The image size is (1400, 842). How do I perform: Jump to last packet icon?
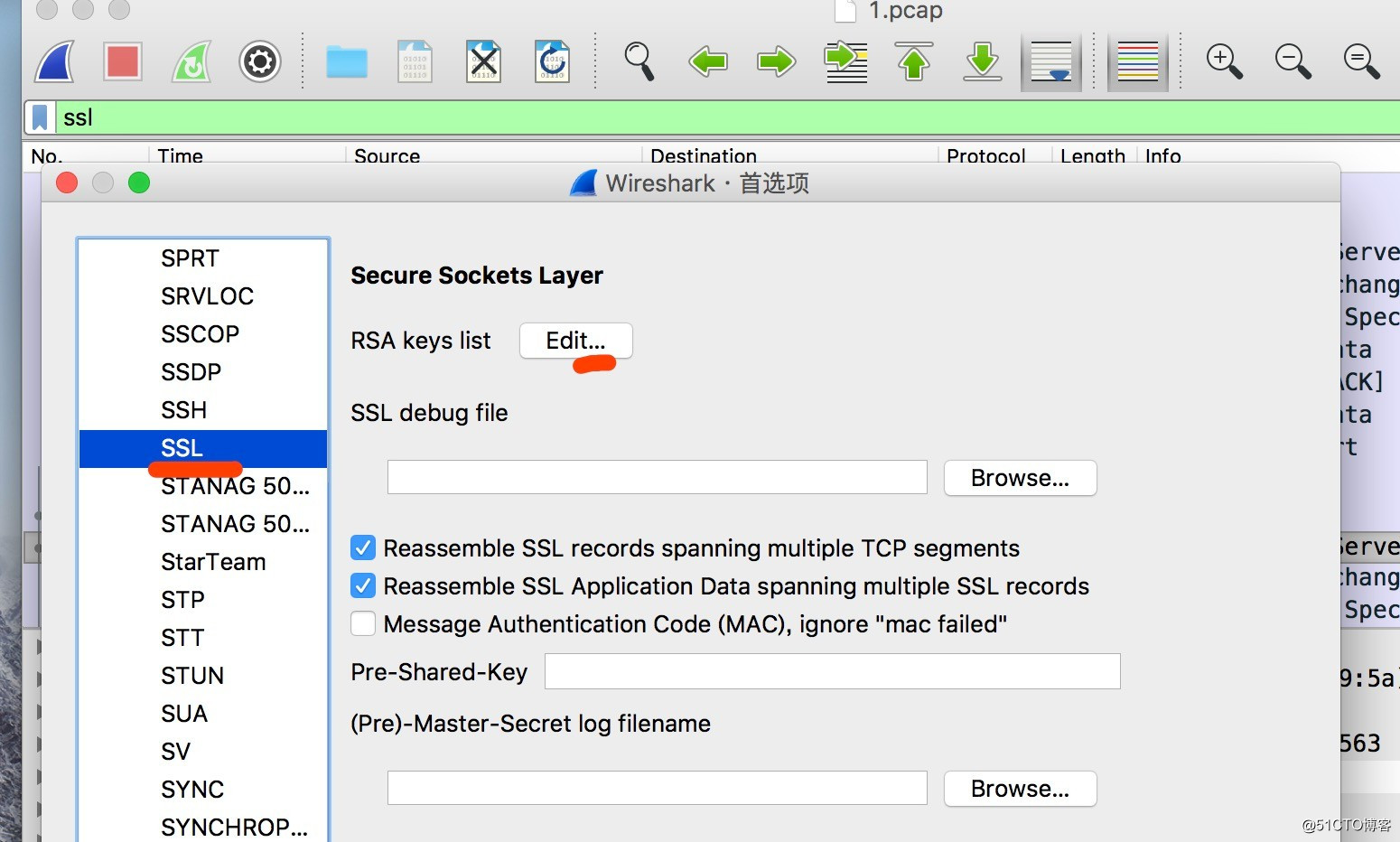click(983, 61)
